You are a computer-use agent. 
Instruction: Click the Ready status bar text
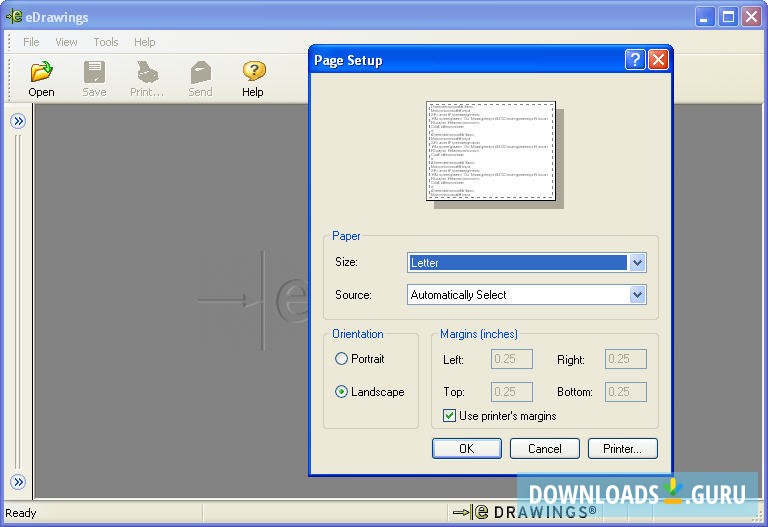click(21, 513)
